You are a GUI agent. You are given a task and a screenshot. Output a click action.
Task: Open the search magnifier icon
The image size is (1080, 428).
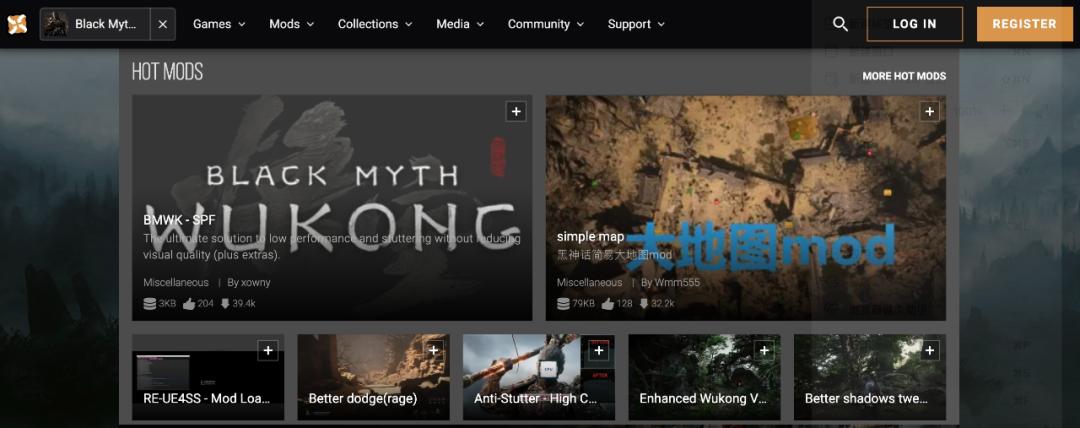coord(840,24)
